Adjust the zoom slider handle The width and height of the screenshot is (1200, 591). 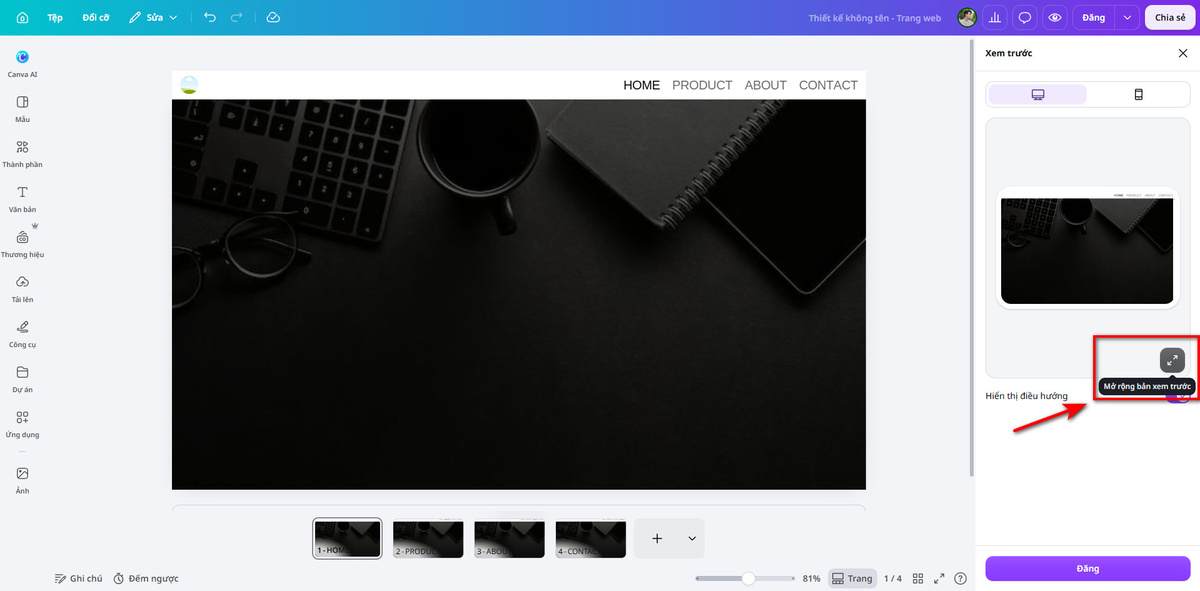click(x=748, y=578)
